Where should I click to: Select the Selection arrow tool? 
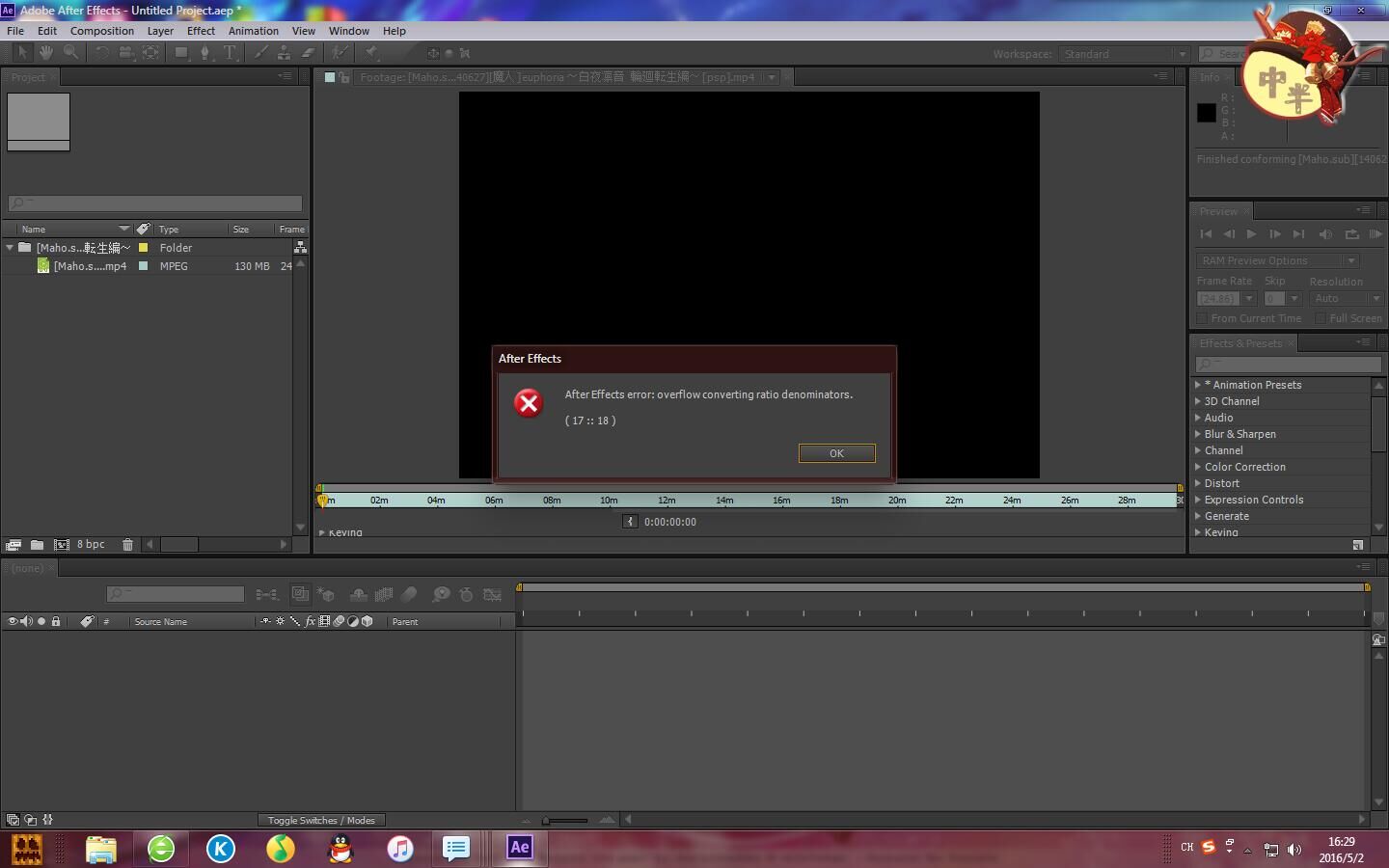tap(22, 52)
